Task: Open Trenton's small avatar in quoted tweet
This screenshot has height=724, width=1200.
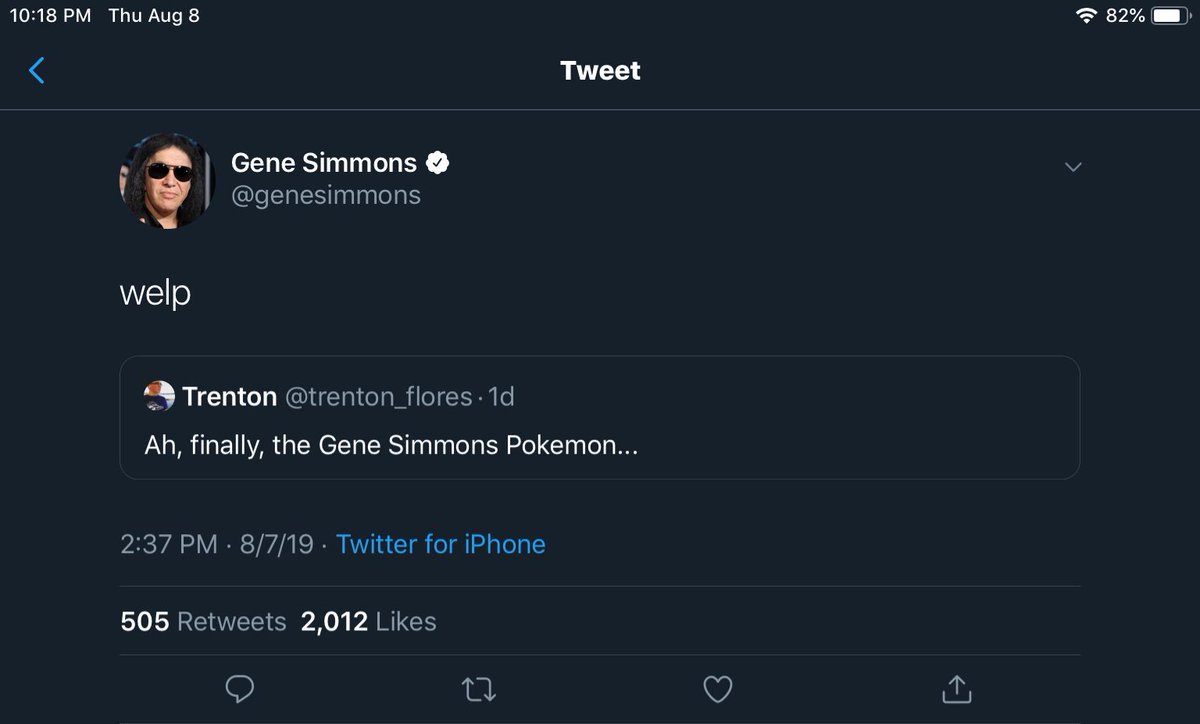Action: point(159,396)
